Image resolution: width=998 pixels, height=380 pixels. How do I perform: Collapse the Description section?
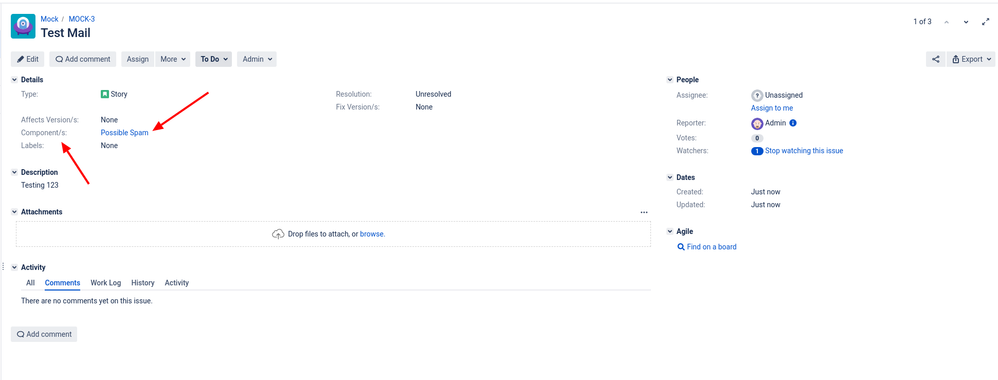15,172
